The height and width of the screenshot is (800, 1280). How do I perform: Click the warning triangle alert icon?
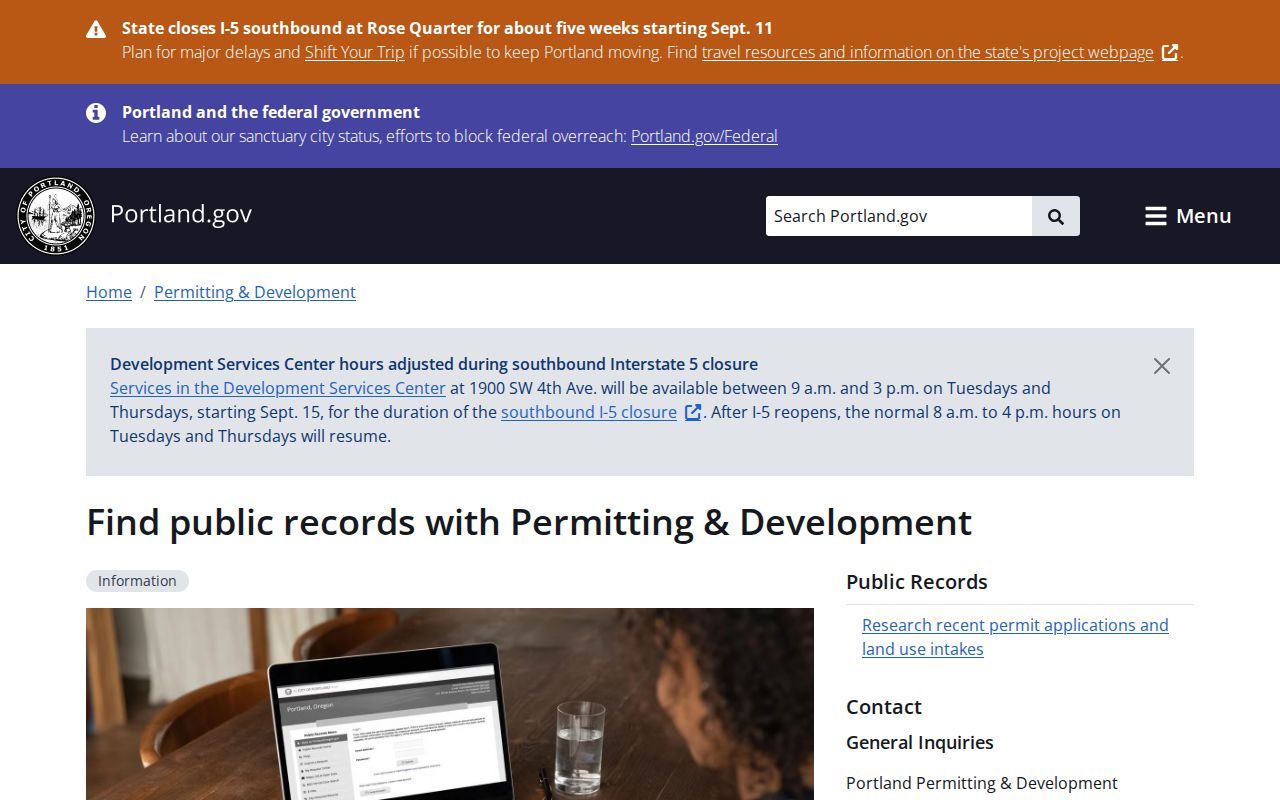click(96, 29)
